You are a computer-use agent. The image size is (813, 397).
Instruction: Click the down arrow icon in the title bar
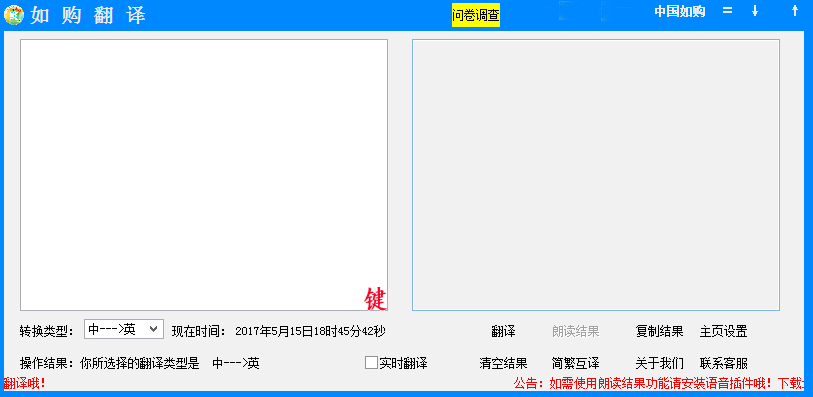(755, 10)
